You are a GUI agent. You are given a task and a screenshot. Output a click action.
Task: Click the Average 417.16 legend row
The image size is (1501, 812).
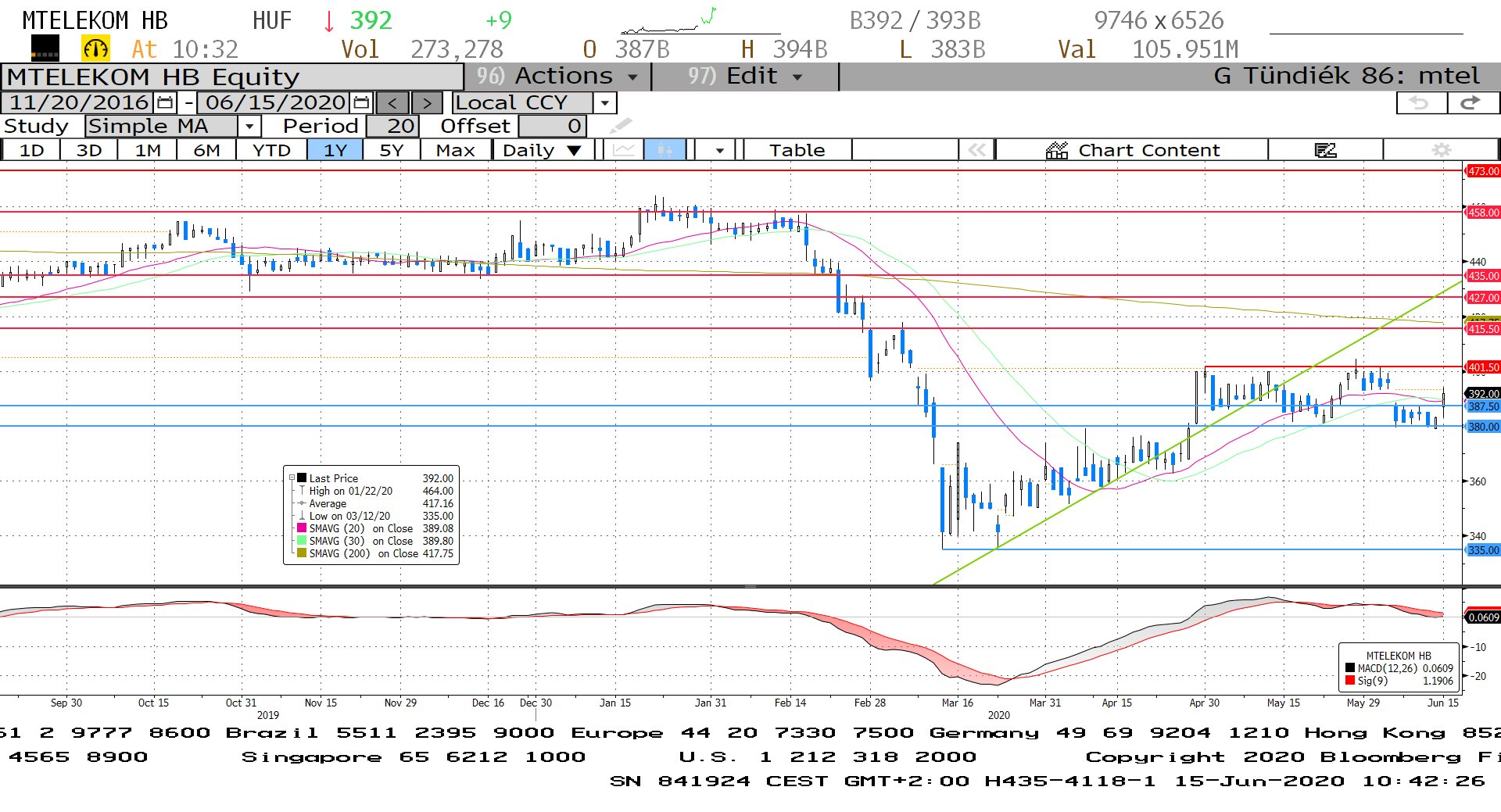(x=376, y=503)
